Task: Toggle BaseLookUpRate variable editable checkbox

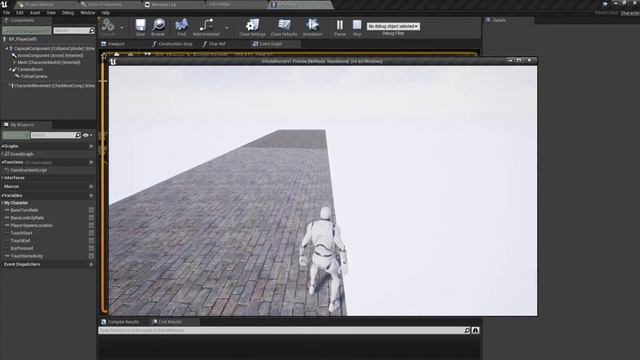Action: coord(91,218)
